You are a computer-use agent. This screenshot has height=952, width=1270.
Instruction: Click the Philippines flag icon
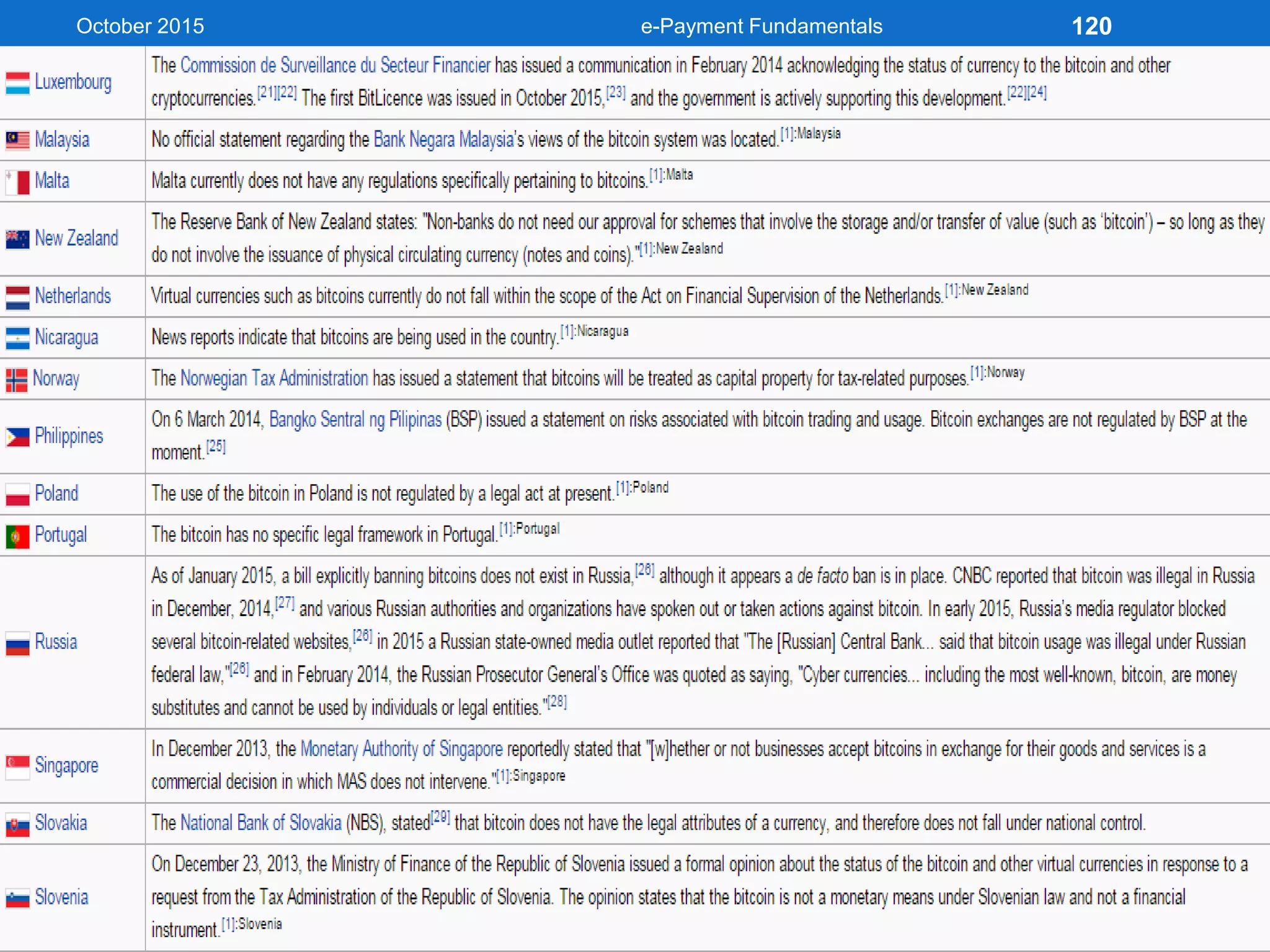click(17, 437)
